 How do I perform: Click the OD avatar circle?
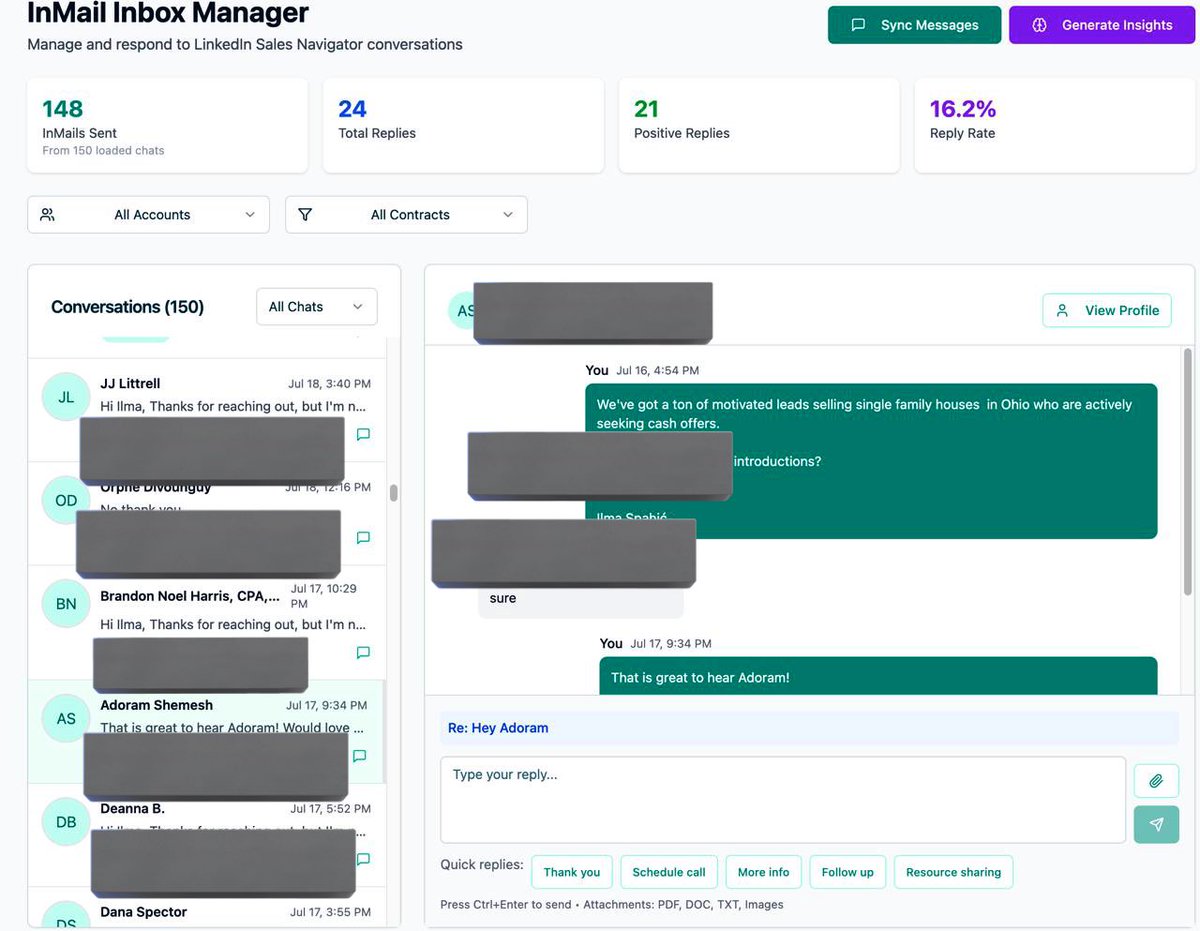pos(66,500)
